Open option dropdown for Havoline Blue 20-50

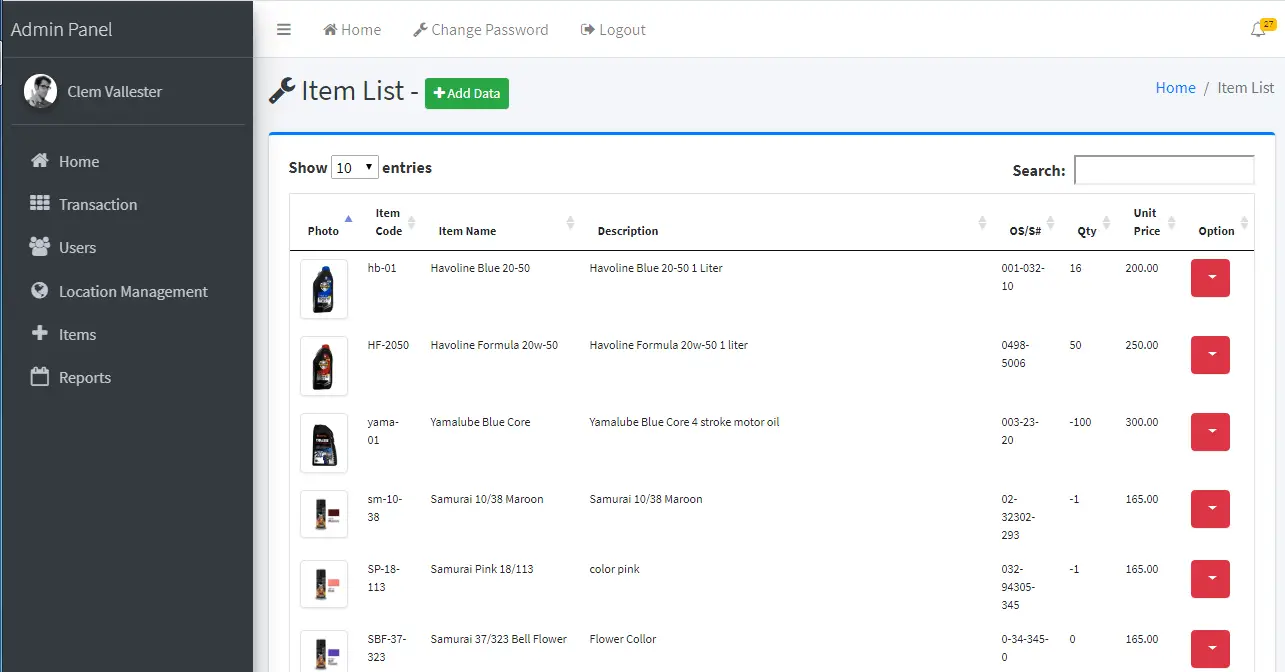1210,278
